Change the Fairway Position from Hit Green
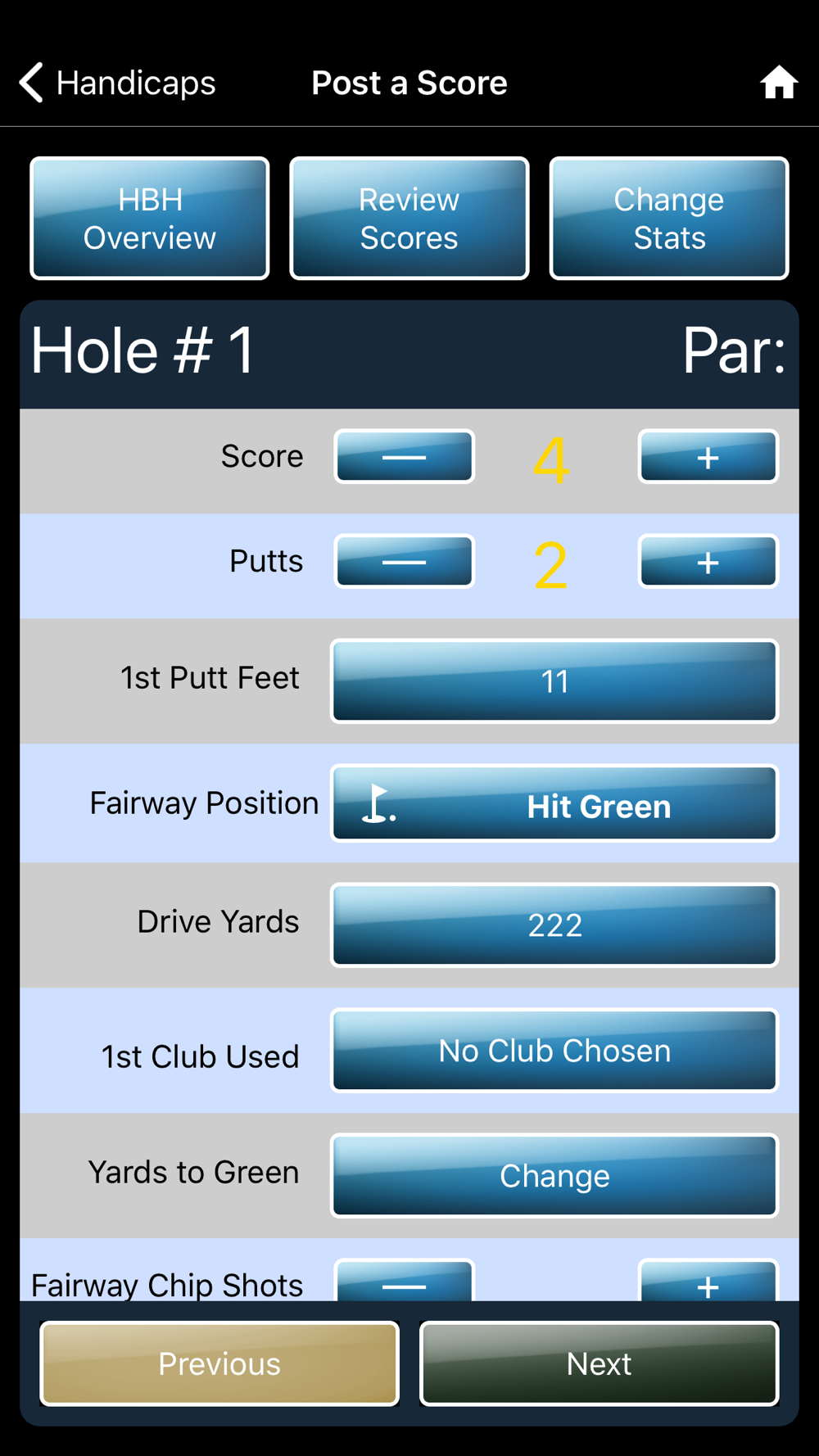 point(554,803)
